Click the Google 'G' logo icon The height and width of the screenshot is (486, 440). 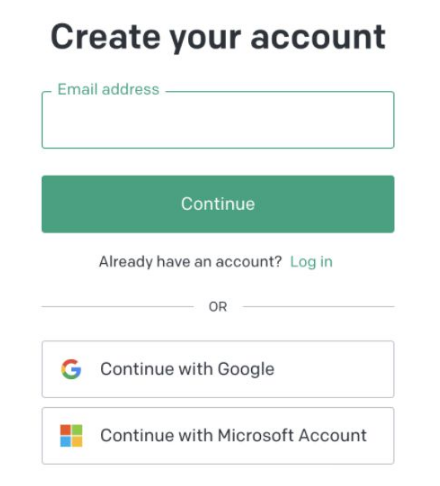(71, 369)
